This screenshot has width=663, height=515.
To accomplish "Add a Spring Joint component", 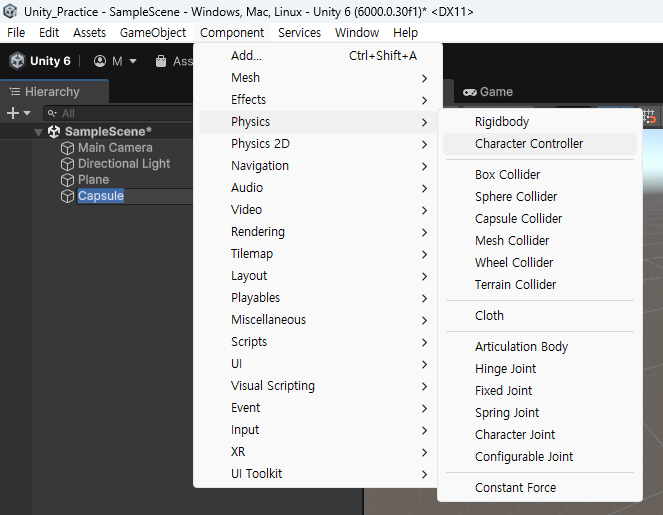I will pos(540,413).
